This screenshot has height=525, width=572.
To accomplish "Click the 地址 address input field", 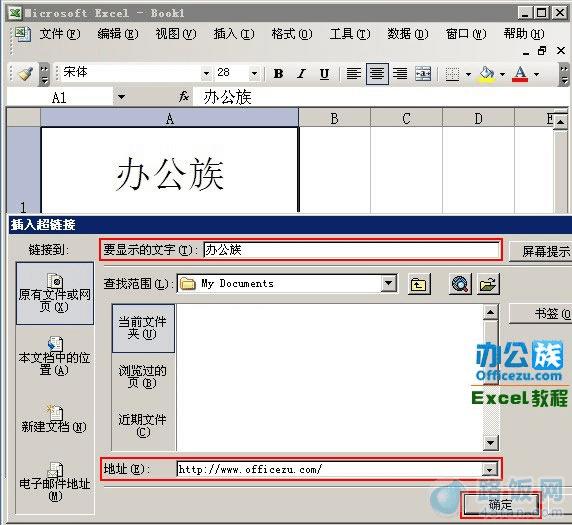I will (330, 469).
